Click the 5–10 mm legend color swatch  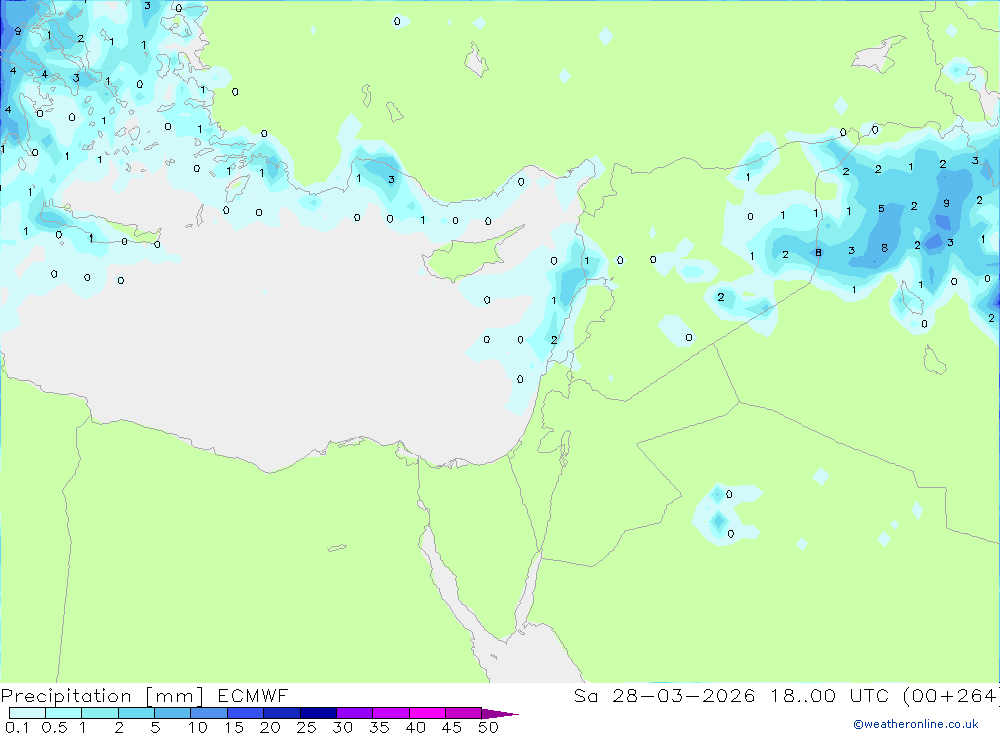(173, 713)
